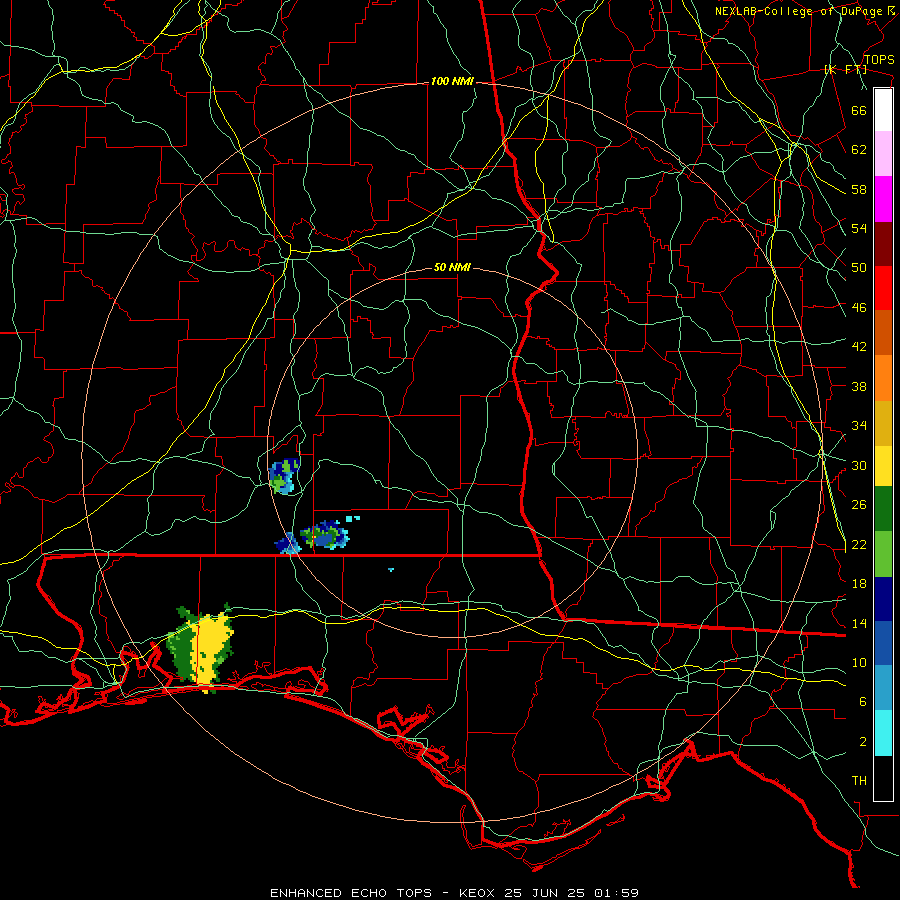Click the "26" legend value

859,505
